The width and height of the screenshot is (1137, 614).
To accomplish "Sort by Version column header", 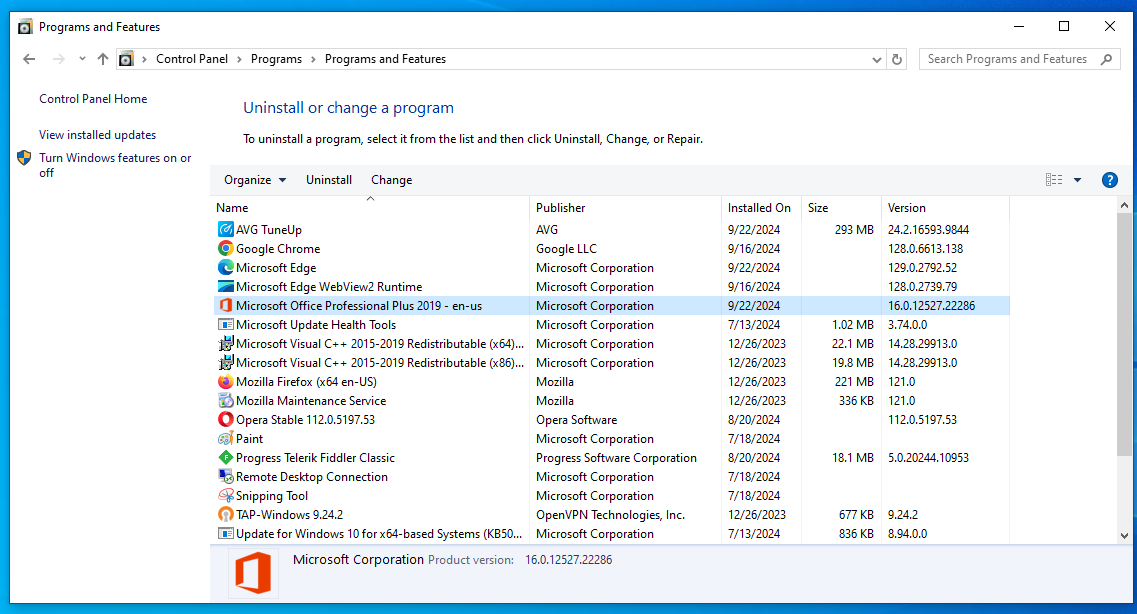I will click(x=945, y=207).
